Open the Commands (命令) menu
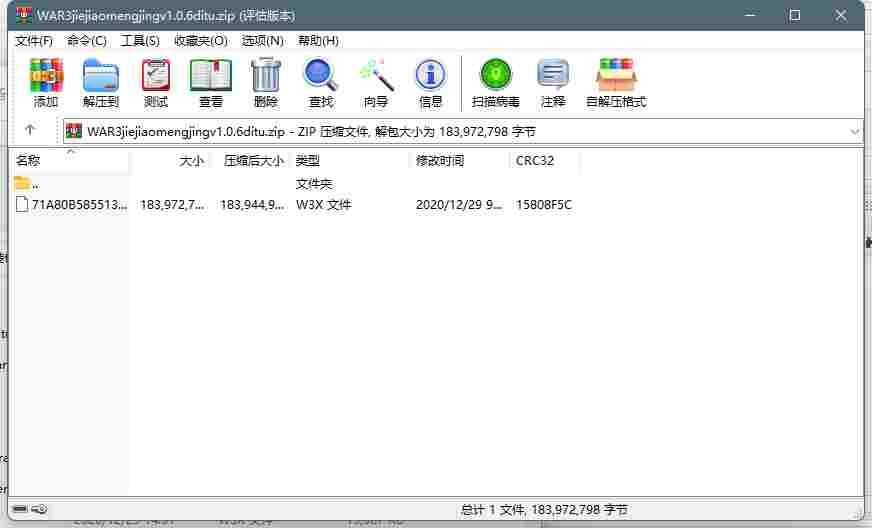This screenshot has width=872, height=528. click(87, 41)
